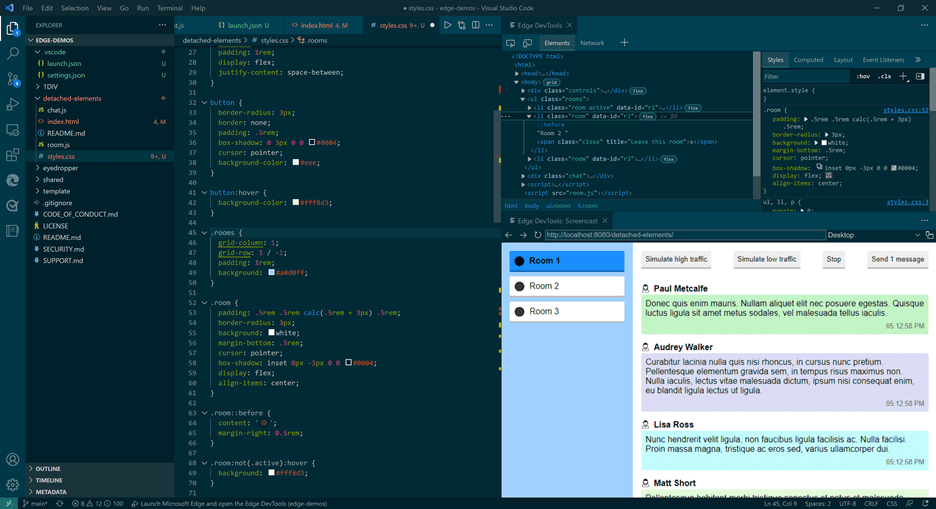Switch to the Network tab in DevTools
Viewport: 936px width, 509px height.
coord(592,43)
